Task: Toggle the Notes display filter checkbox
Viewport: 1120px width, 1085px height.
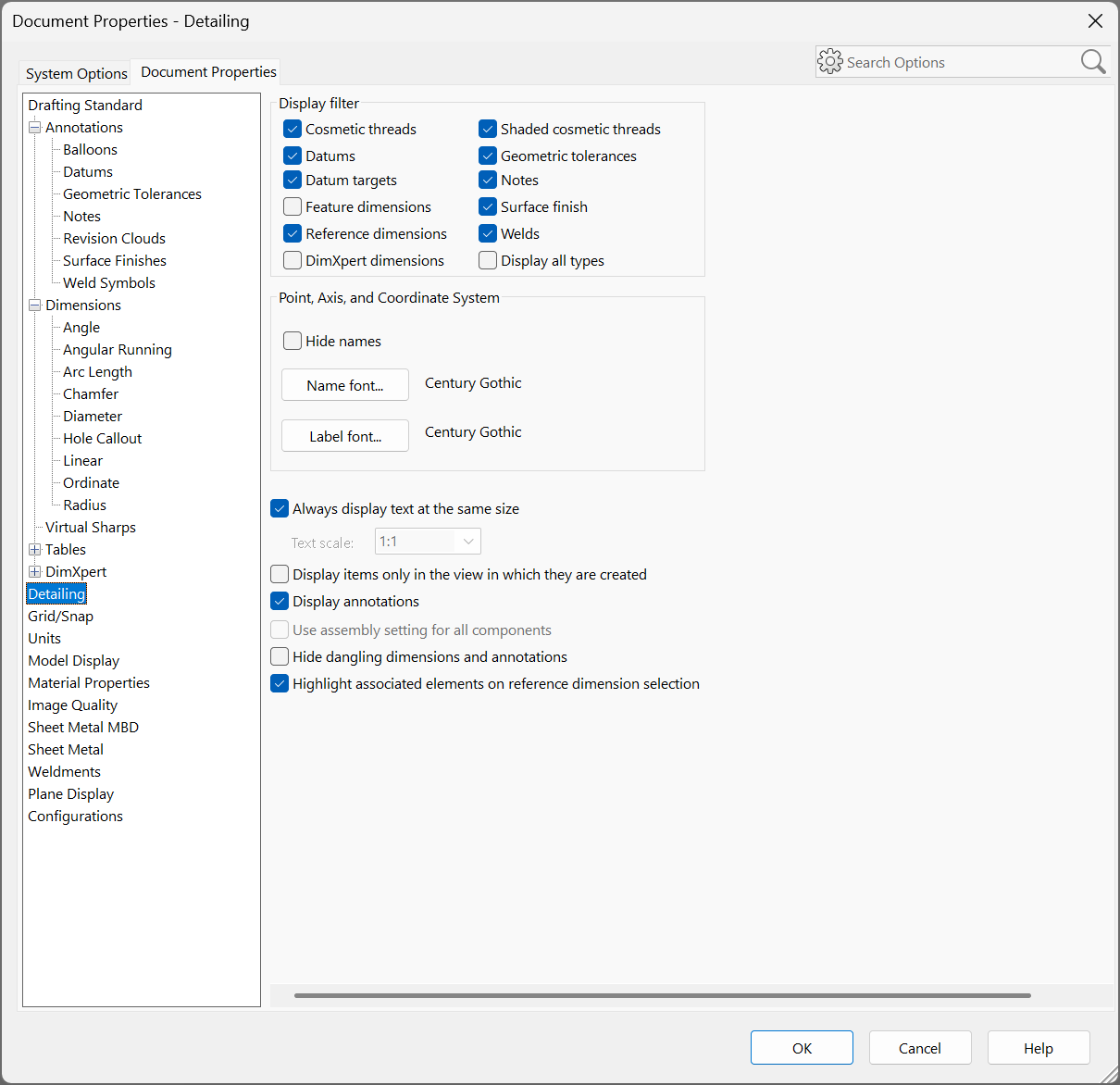Action: pos(488,180)
